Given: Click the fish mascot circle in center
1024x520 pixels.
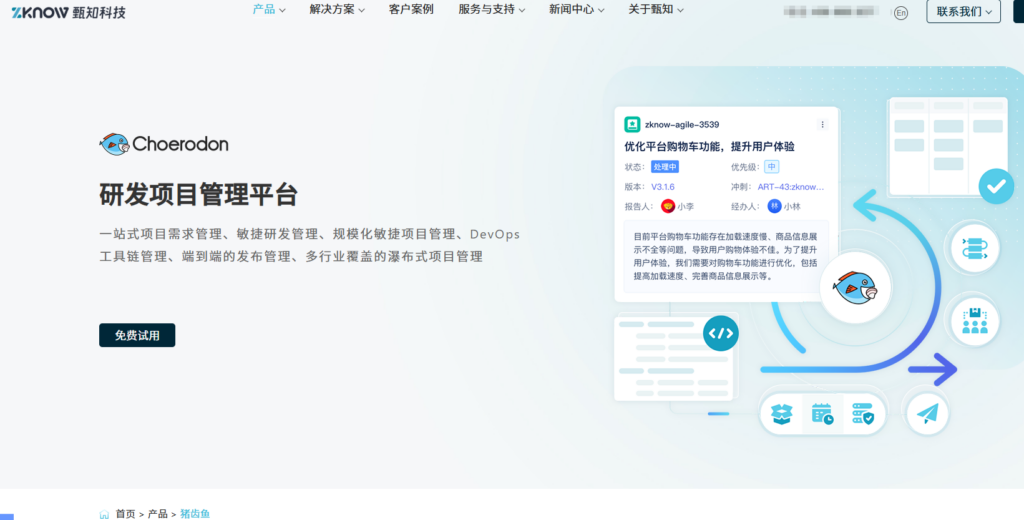Looking at the screenshot, I should [x=856, y=286].
